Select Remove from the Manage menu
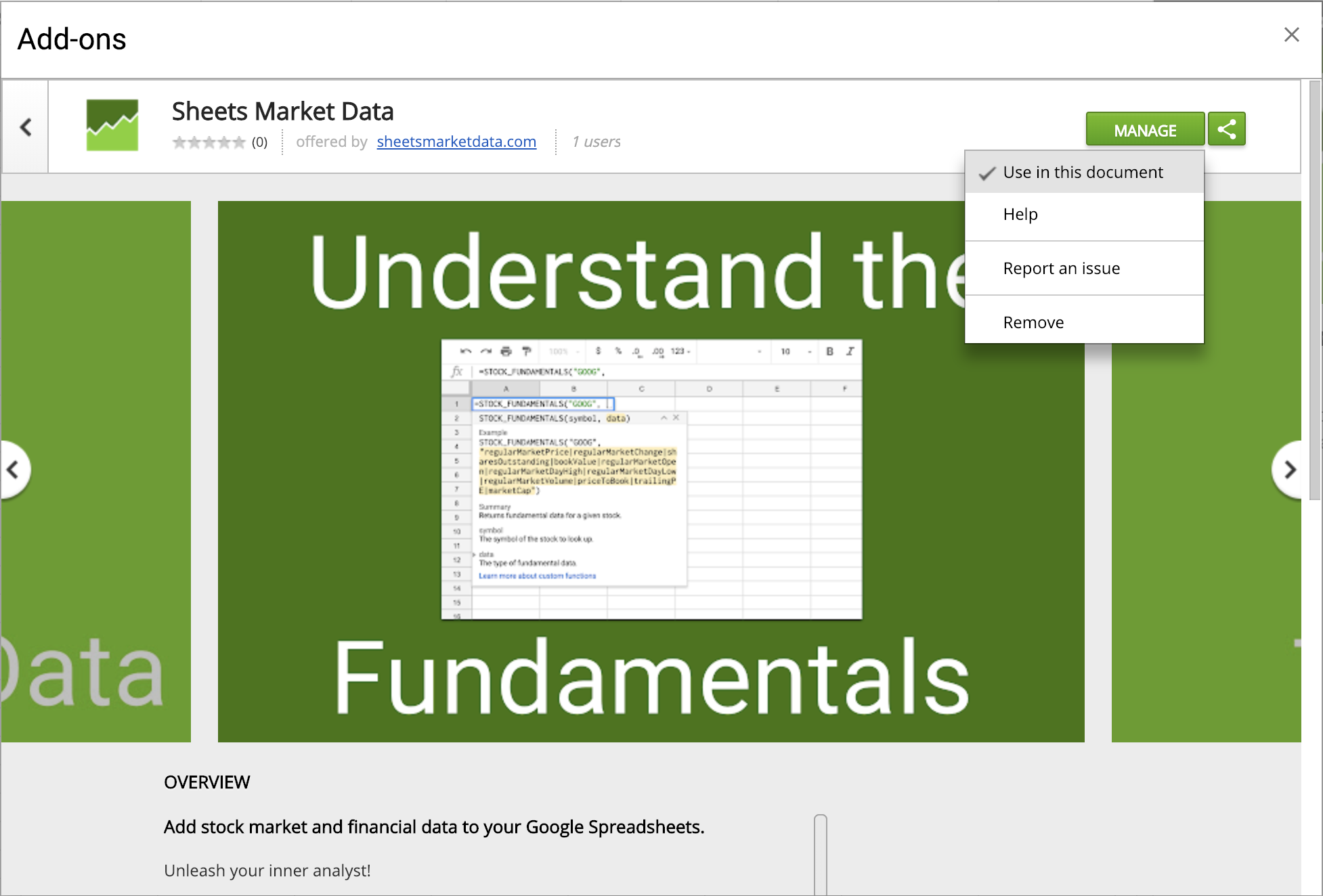The width and height of the screenshot is (1323, 896). (1084, 323)
